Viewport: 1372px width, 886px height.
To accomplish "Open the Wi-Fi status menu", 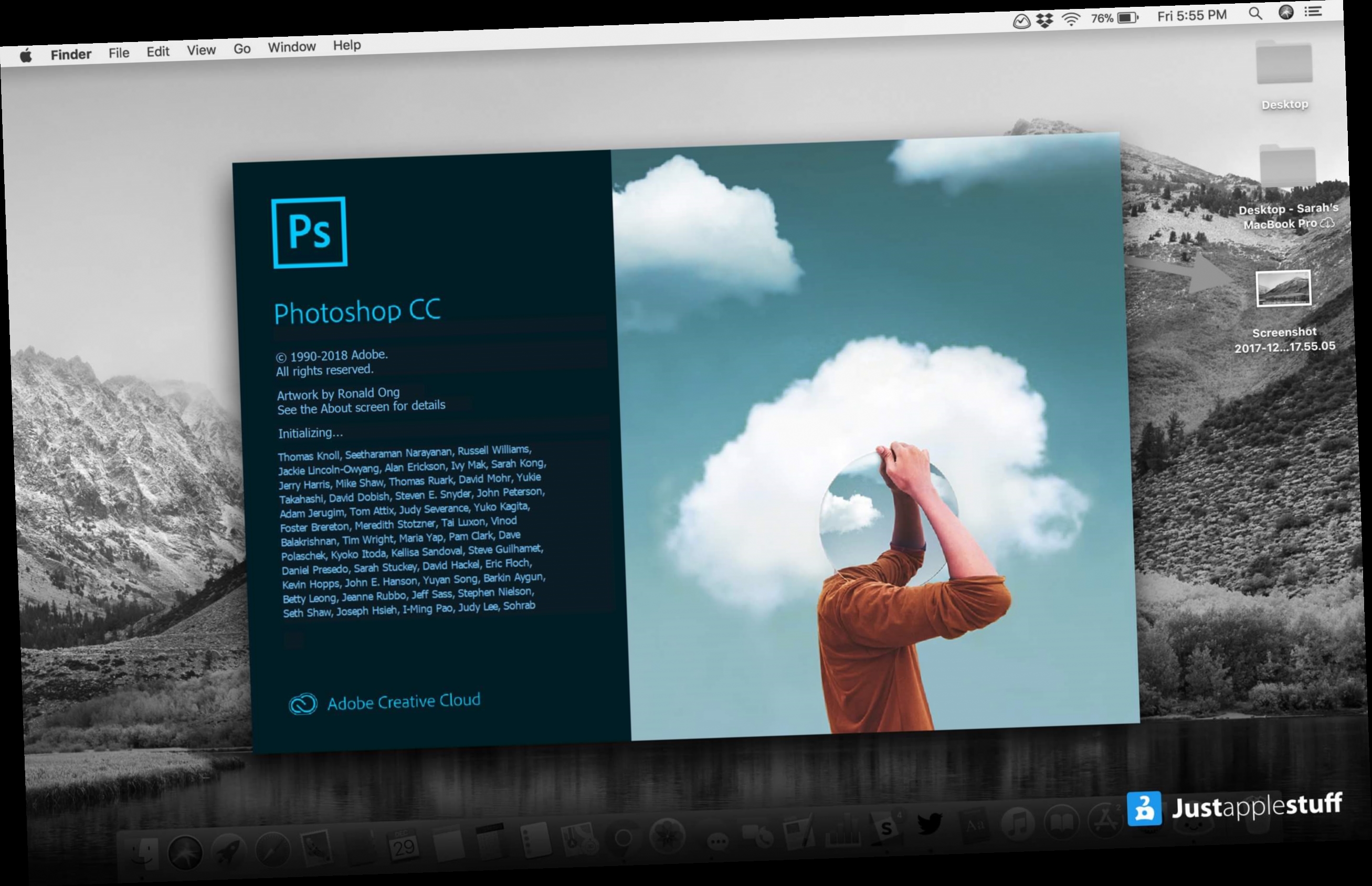I will pyautogui.click(x=1071, y=19).
